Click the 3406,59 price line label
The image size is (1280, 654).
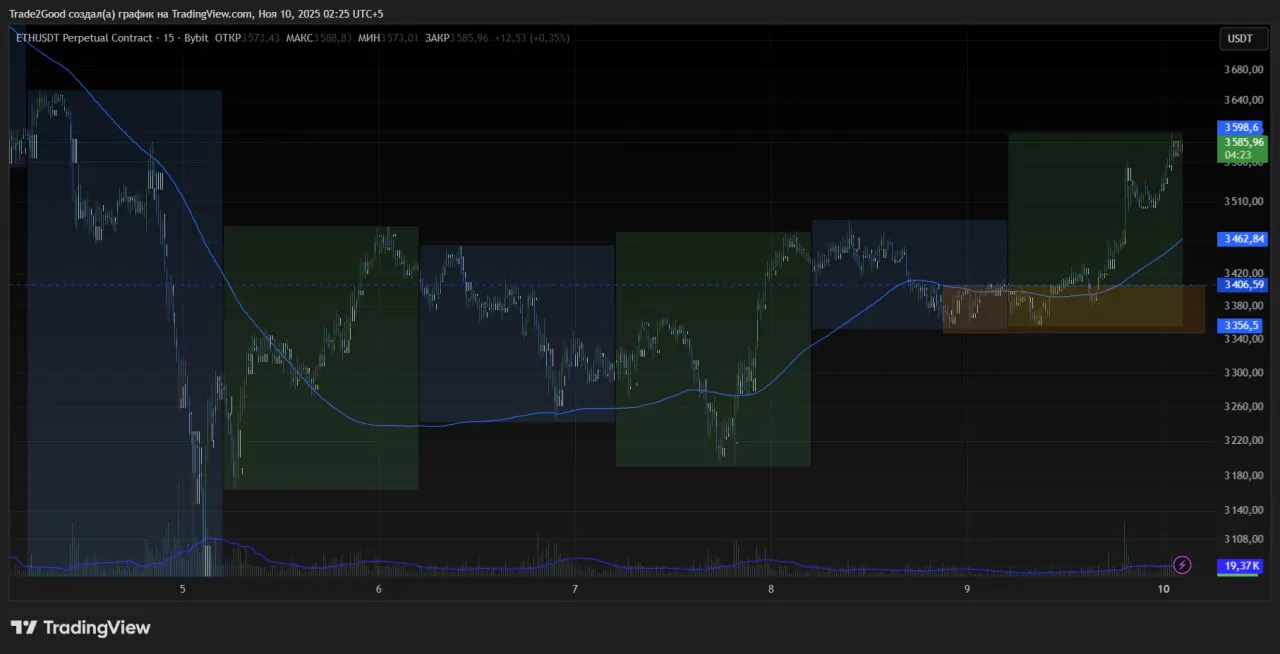[1241, 285]
